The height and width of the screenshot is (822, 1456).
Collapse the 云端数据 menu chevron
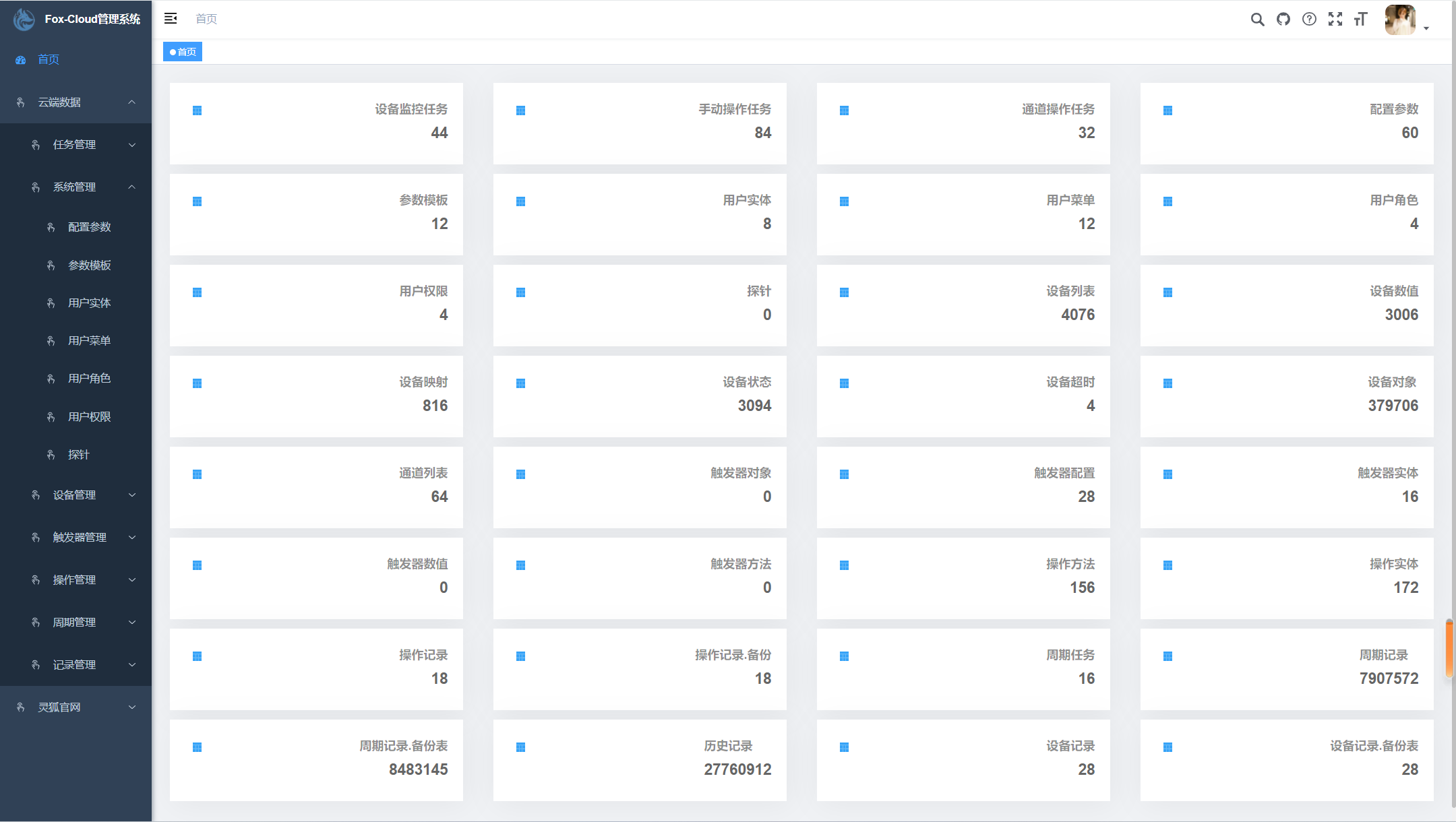pyautogui.click(x=132, y=102)
